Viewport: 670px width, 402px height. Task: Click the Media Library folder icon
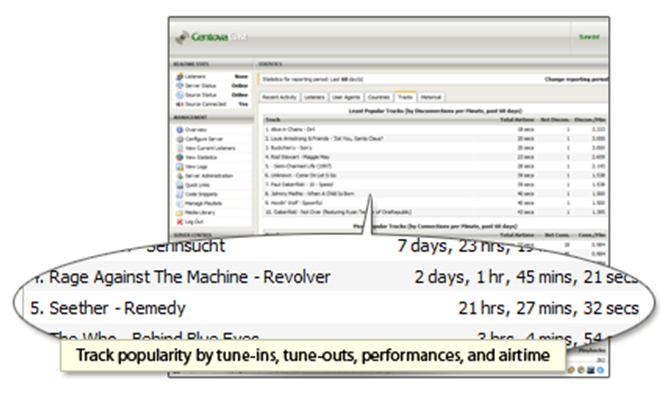click(180, 212)
